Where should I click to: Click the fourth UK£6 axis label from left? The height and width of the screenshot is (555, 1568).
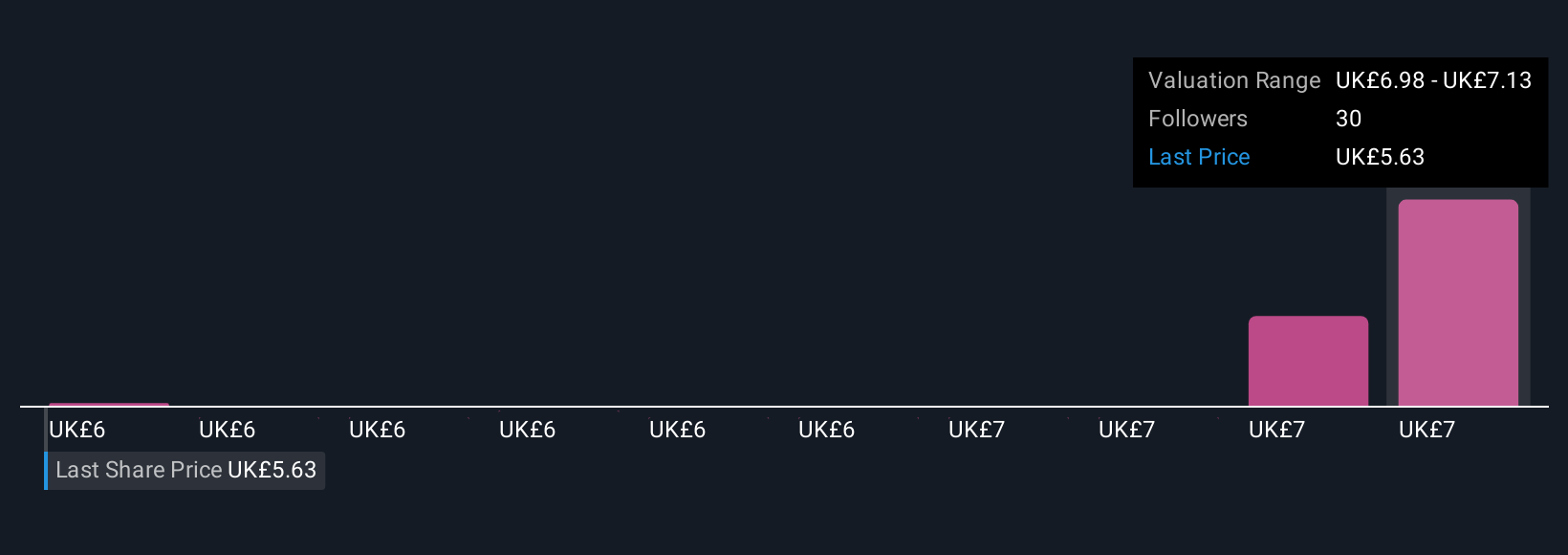pyautogui.click(x=527, y=430)
